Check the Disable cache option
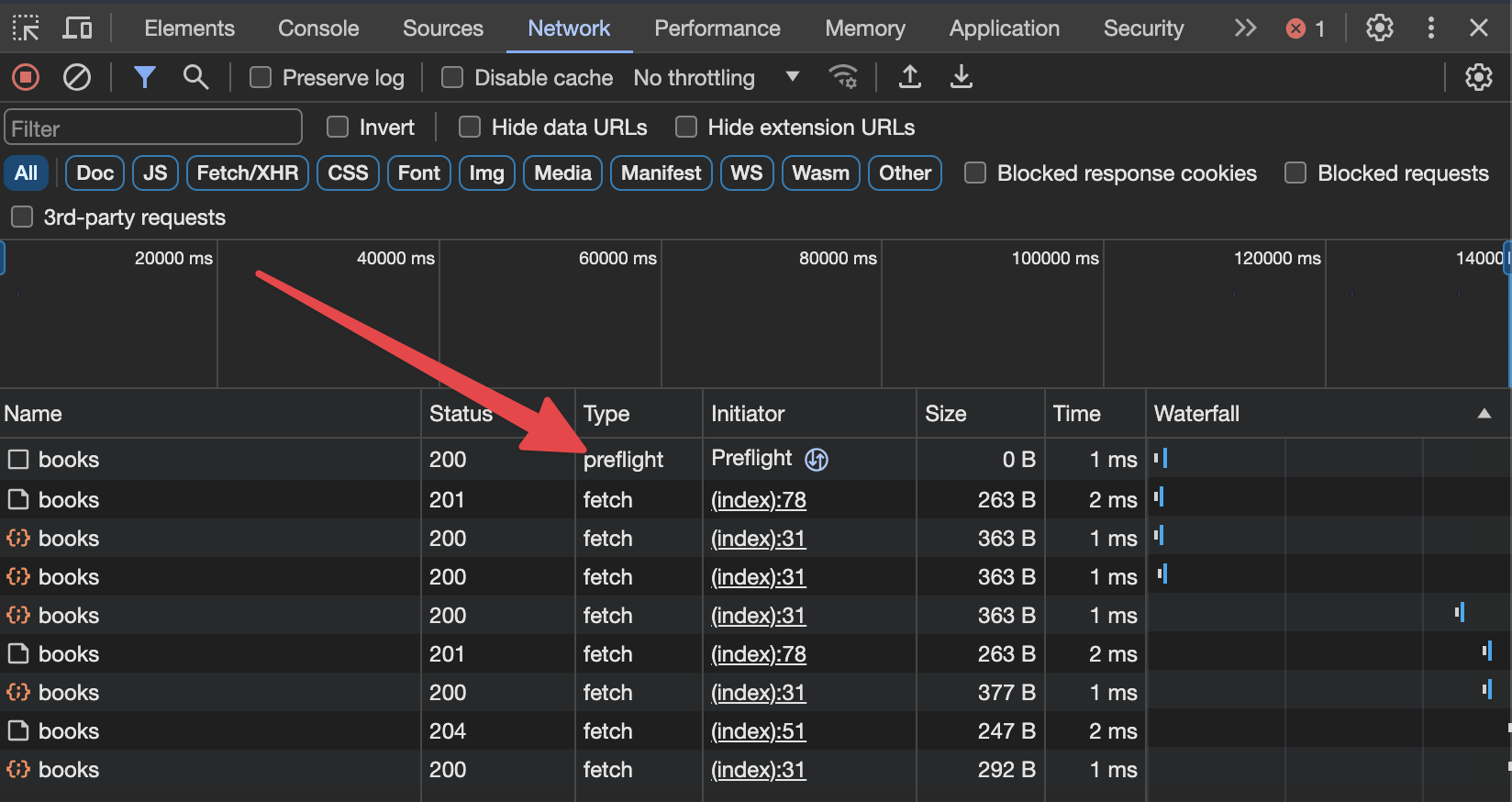This screenshot has width=1512, height=802. pyautogui.click(x=452, y=78)
